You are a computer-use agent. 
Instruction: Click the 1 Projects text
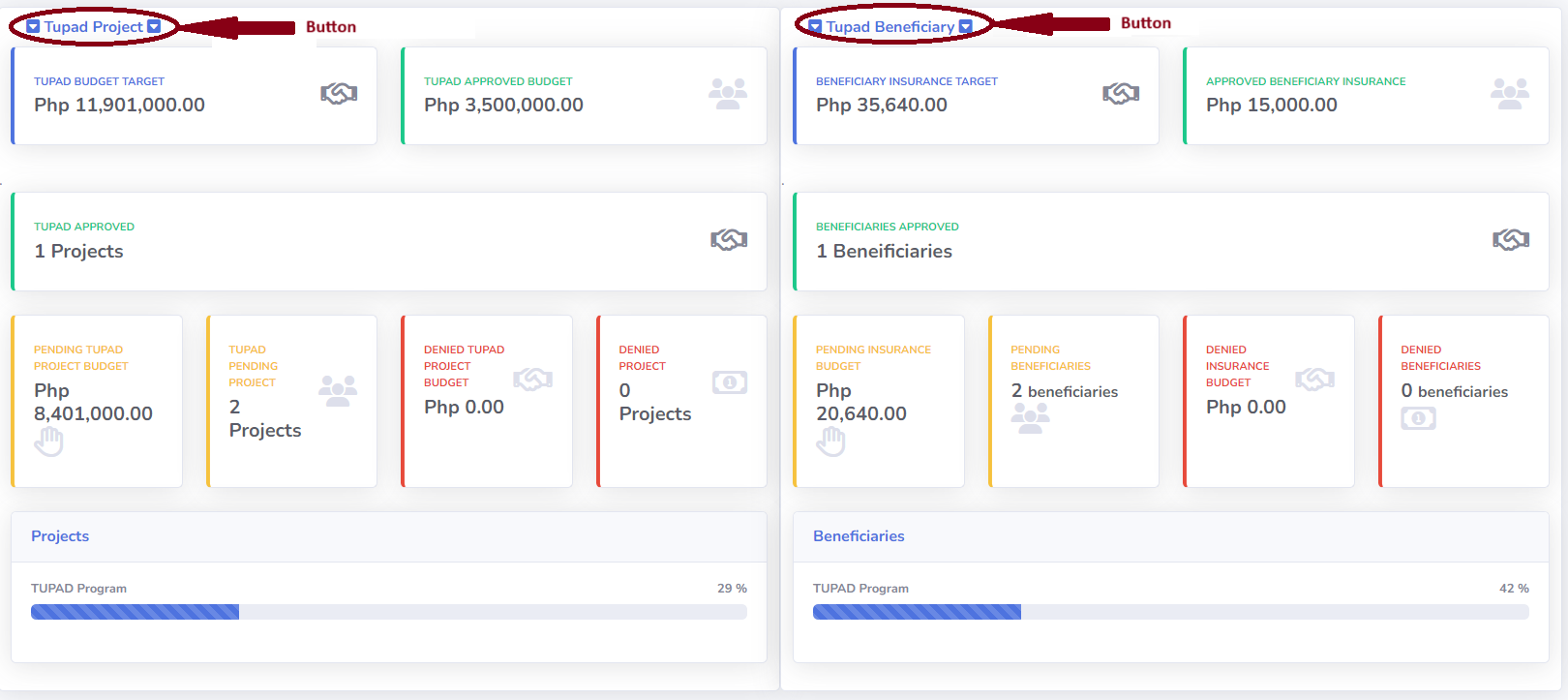tap(78, 251)
